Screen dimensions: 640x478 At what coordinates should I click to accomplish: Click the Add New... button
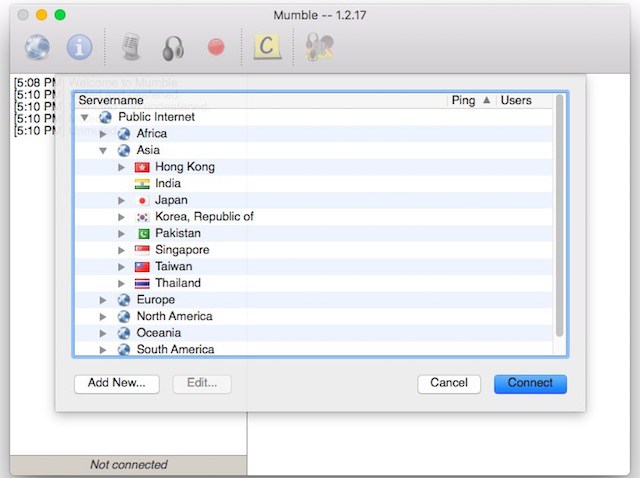(x=117, y=384)
